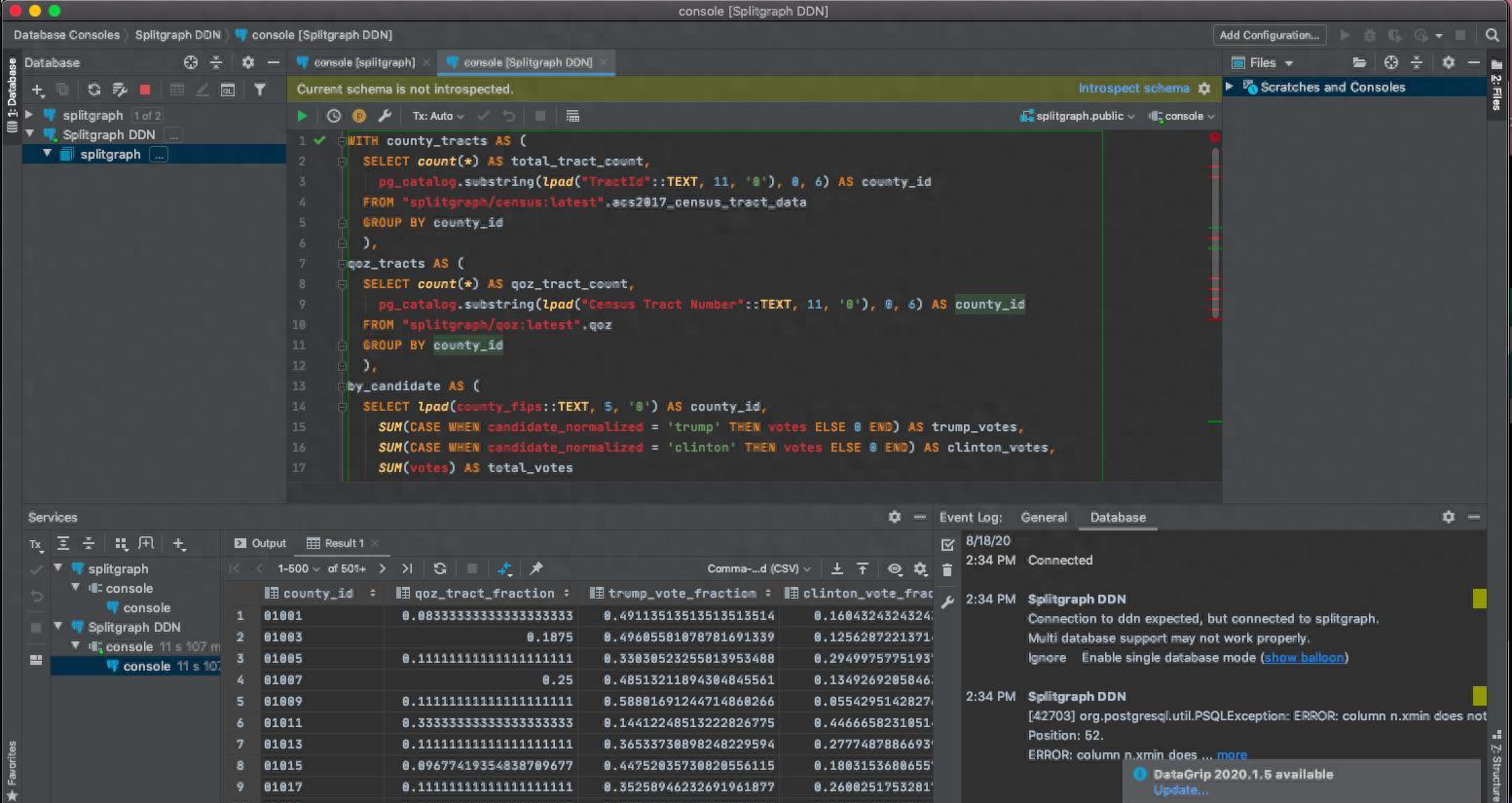Disconnect the data source with red stop icon
Viewport: 1512px width, 803px height.
(145, 90)
